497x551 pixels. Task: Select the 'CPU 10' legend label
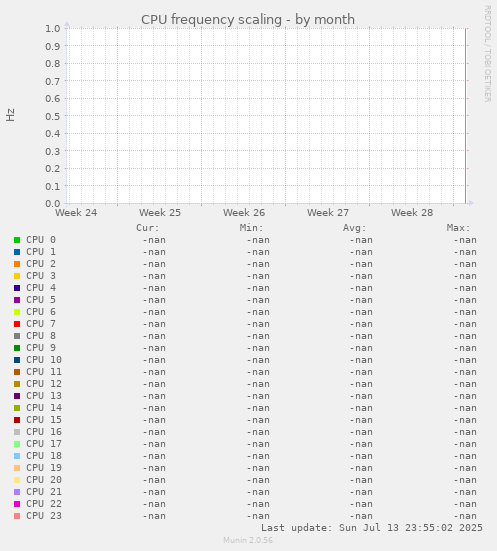pos(44,360)
